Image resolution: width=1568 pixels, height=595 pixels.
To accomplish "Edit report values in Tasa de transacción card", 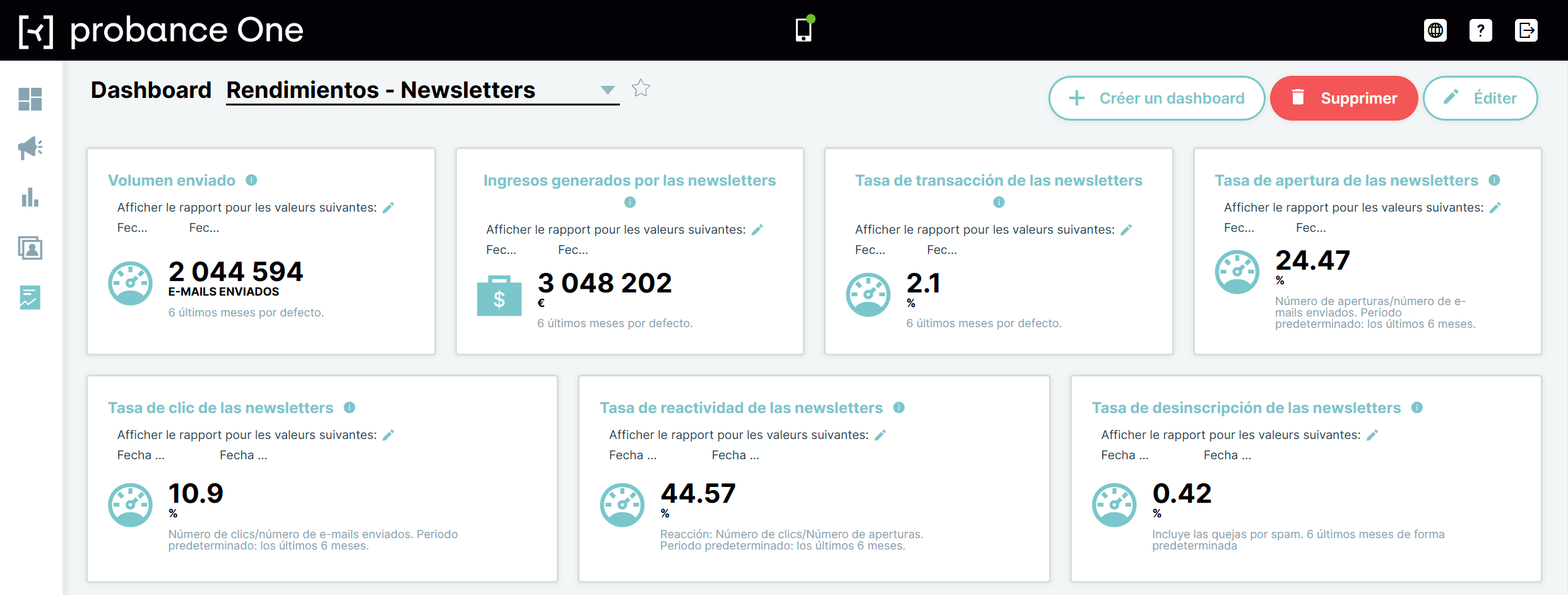I will [1127, 229].
